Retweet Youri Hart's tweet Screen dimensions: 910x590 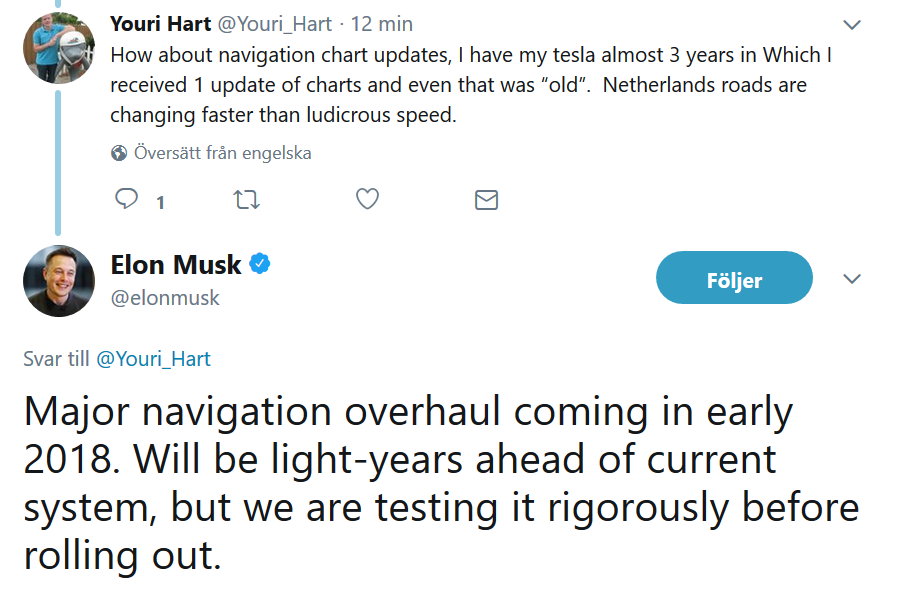click(x=246, y=200)
